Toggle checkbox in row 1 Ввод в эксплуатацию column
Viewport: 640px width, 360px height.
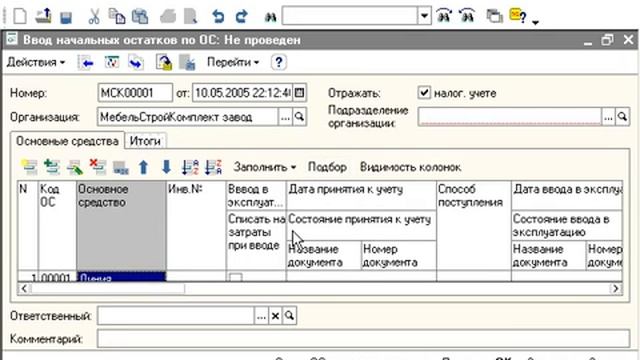tap(236, 278)
